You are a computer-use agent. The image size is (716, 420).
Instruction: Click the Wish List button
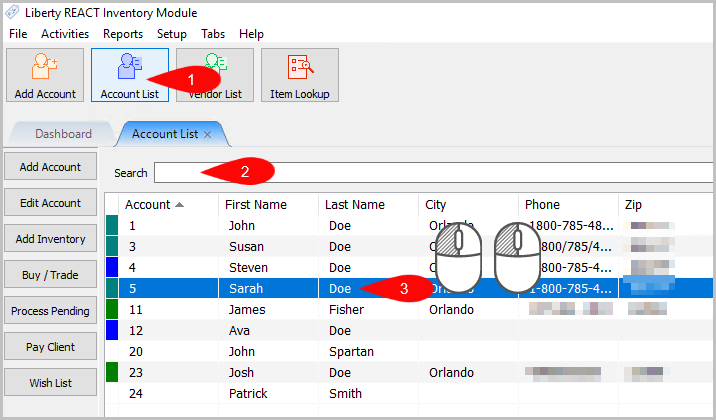pyautogui.click(x=50, y=383)
